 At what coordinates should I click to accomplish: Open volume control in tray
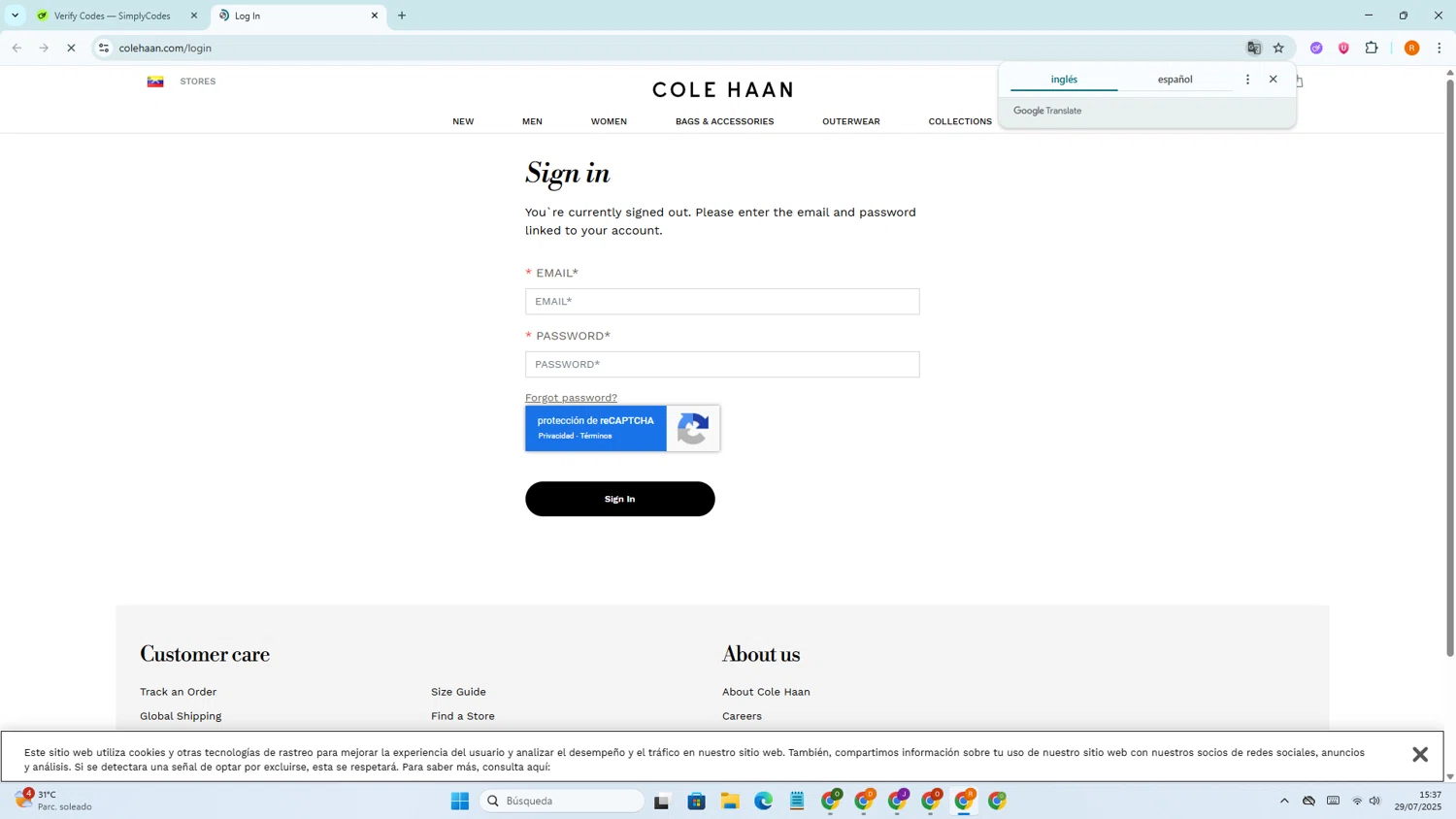tap(1374, 801)
